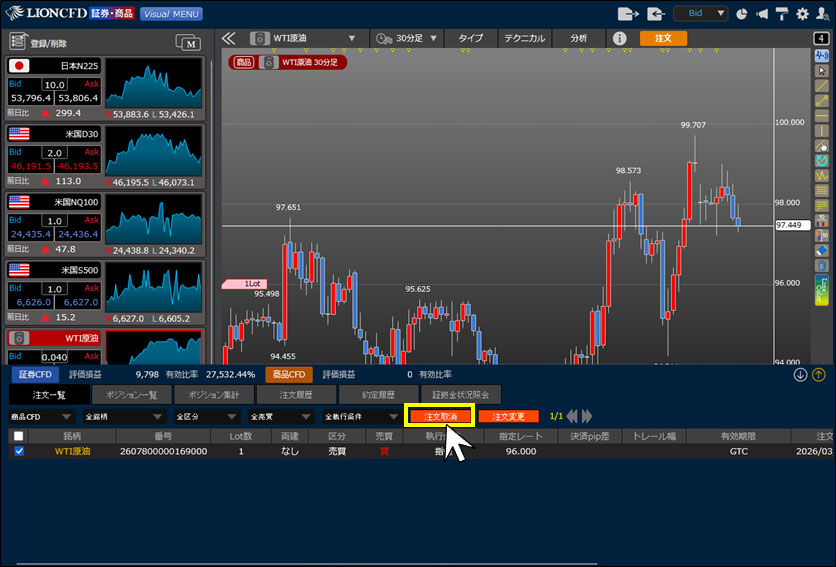Click the chart info icon
Image resolution: width=836 pixels, height=567 pixels.
(x=619, y=38)
